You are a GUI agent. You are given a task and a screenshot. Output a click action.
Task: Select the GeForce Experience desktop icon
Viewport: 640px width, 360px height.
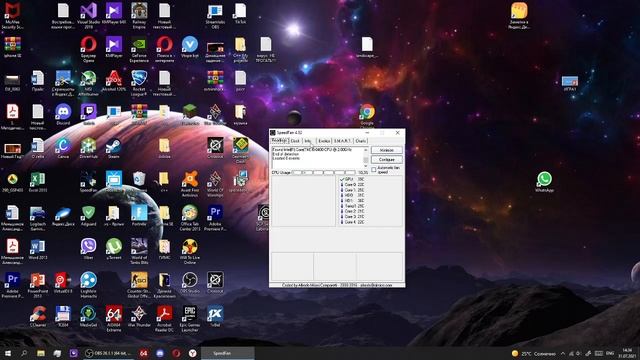(x=139, y=49)
